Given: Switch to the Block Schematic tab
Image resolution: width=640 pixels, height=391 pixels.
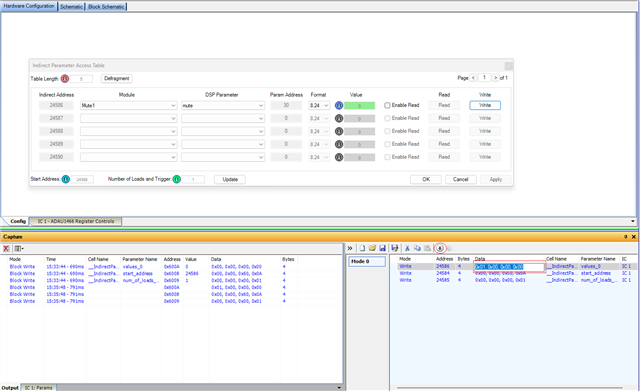Looking at the screenshot, I should [x=106, y=7].
